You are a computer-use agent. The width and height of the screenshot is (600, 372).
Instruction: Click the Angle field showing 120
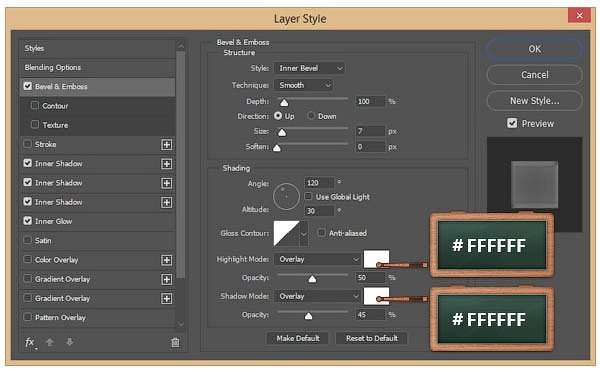(x=319, y=183)
